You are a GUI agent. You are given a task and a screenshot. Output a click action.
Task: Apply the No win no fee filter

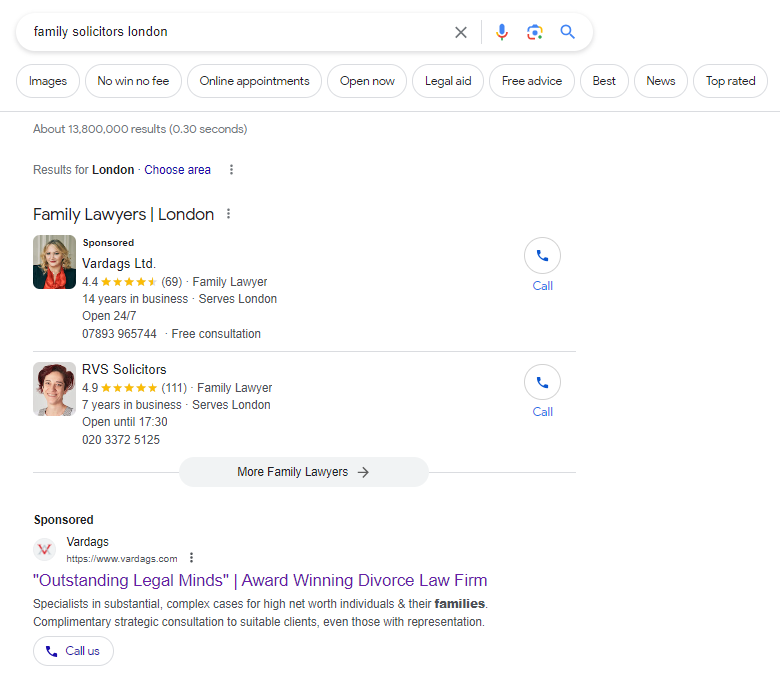[133, 81]
